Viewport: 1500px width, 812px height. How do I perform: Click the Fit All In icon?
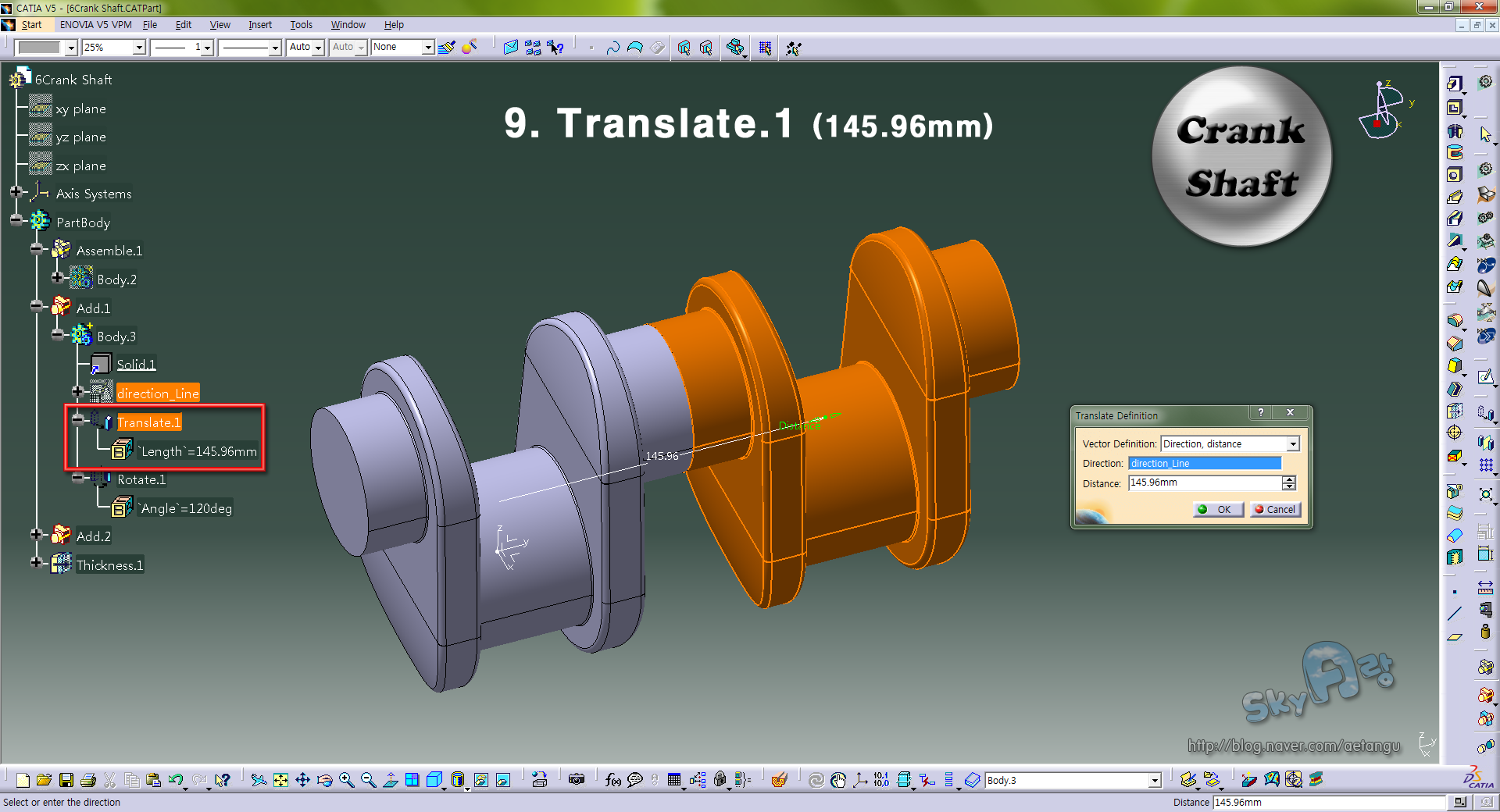(x=280, y=780)
